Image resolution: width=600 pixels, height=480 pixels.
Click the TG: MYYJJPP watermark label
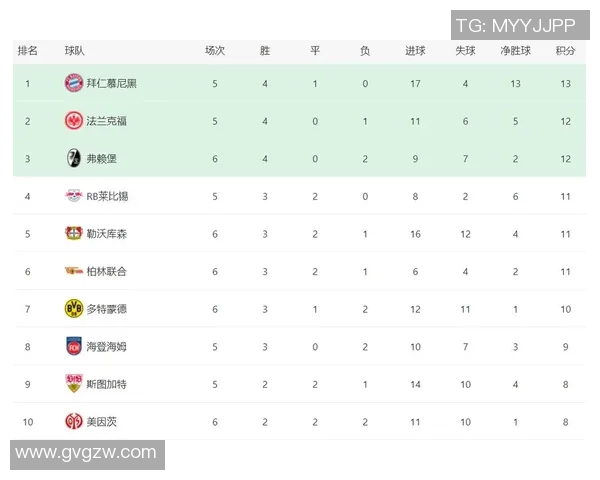pyautogui.click(x=515, y=24)
